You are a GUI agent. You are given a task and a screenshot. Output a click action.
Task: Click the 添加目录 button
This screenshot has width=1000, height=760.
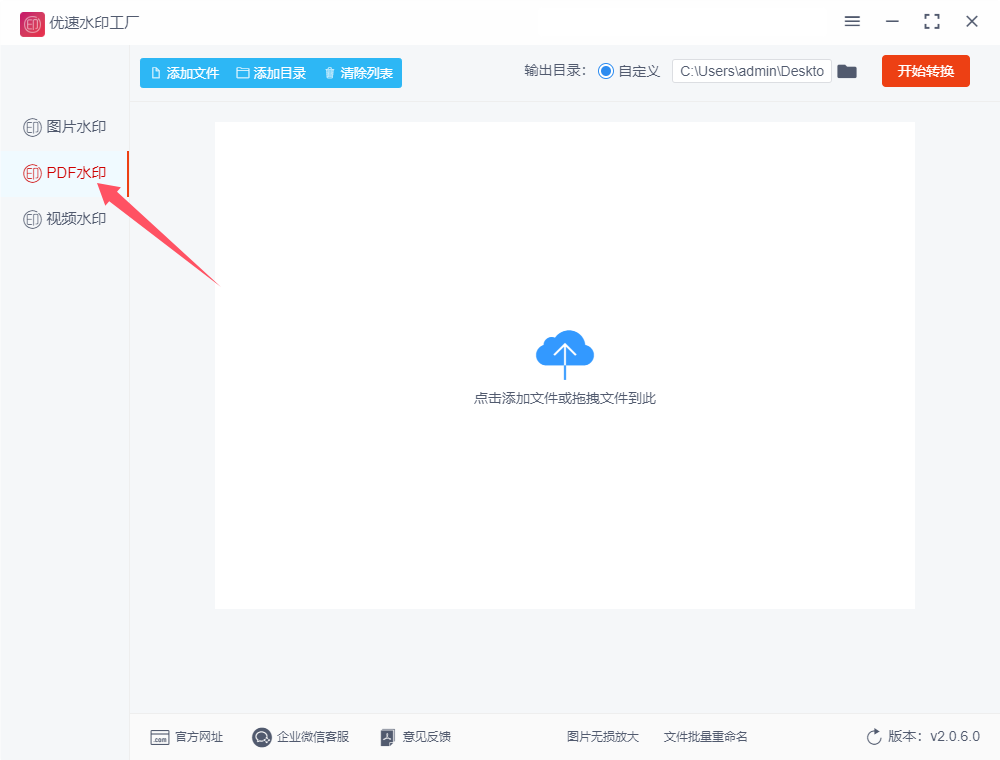(x=271, y=73)
